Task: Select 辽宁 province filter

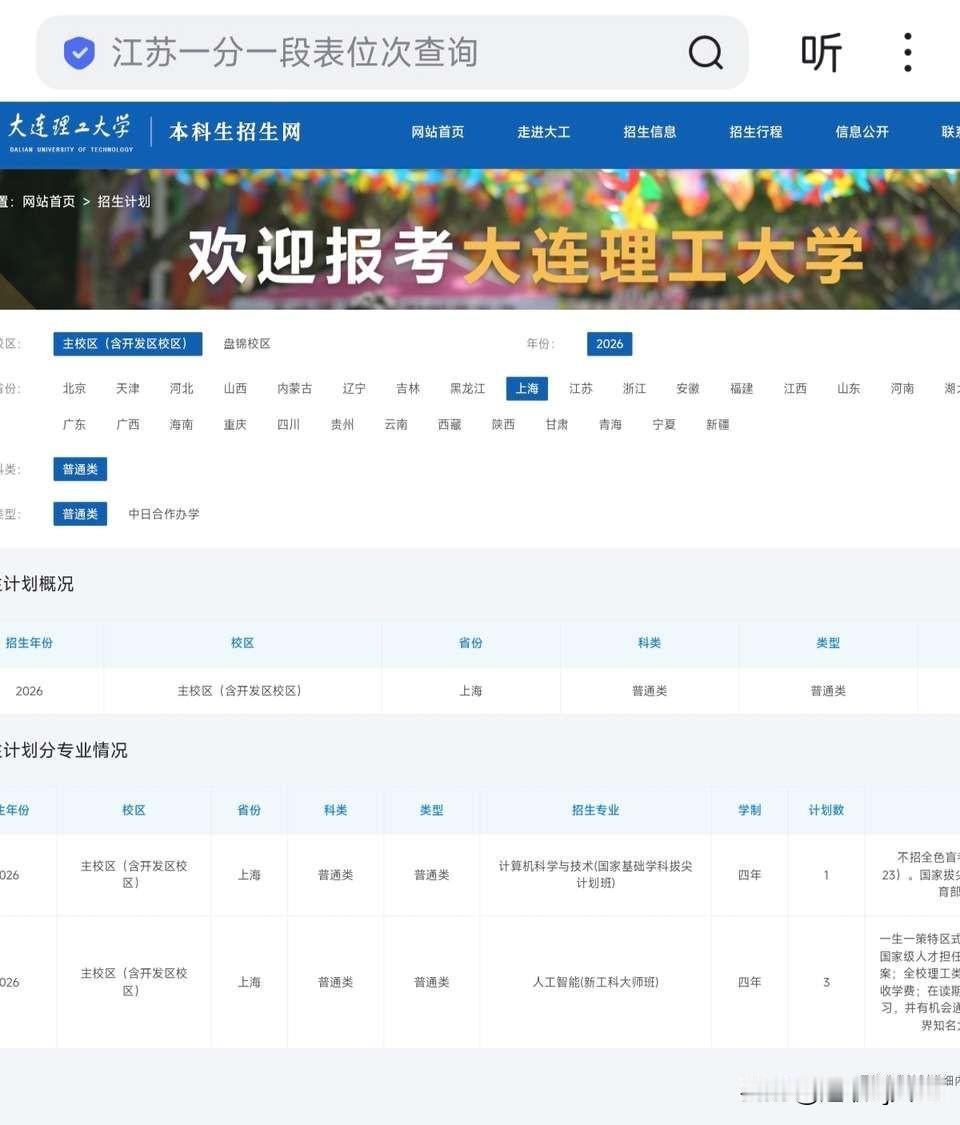Action: coord(354,388)
